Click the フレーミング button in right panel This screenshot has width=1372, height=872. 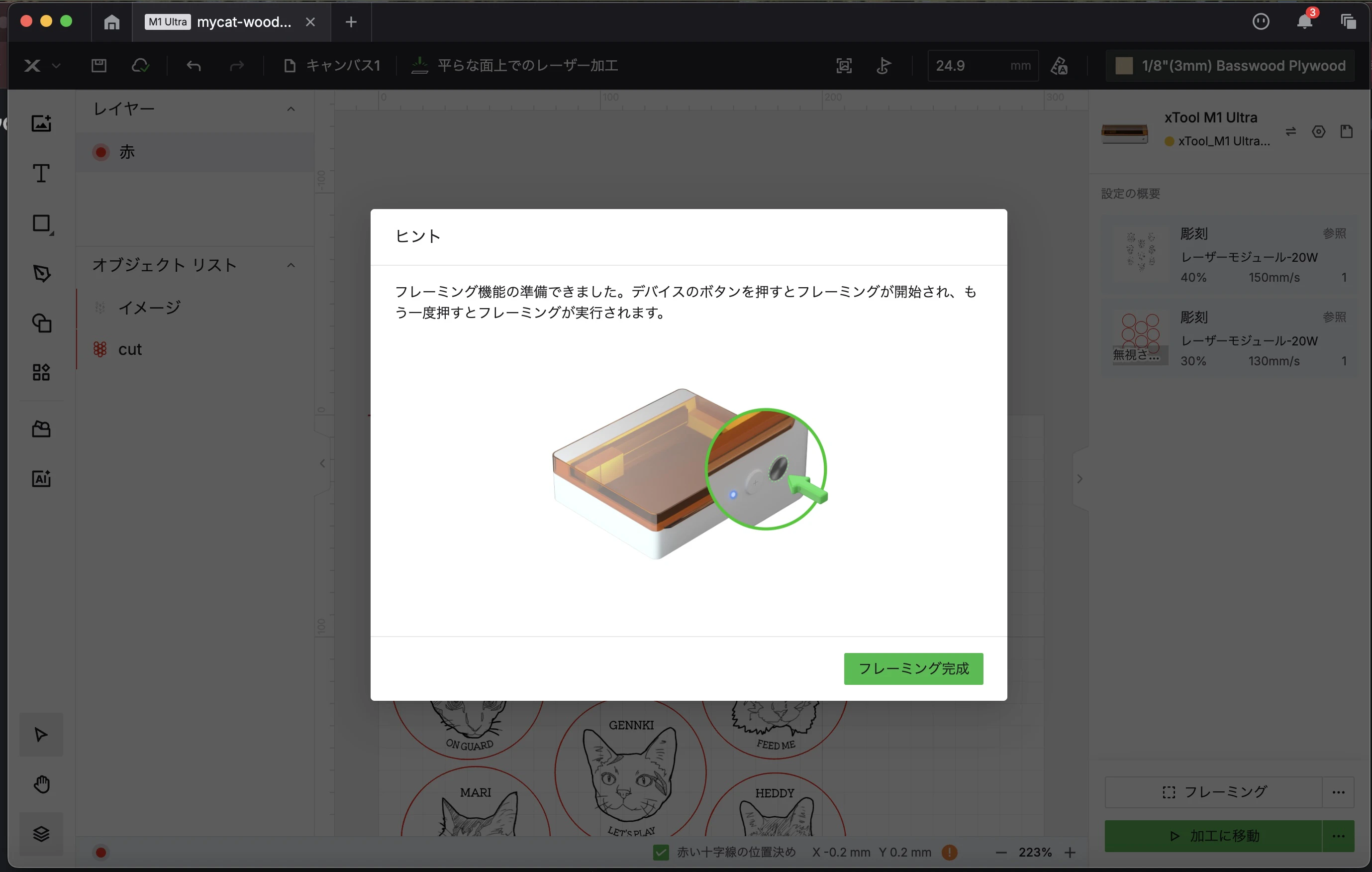[x=1214, y=792]
